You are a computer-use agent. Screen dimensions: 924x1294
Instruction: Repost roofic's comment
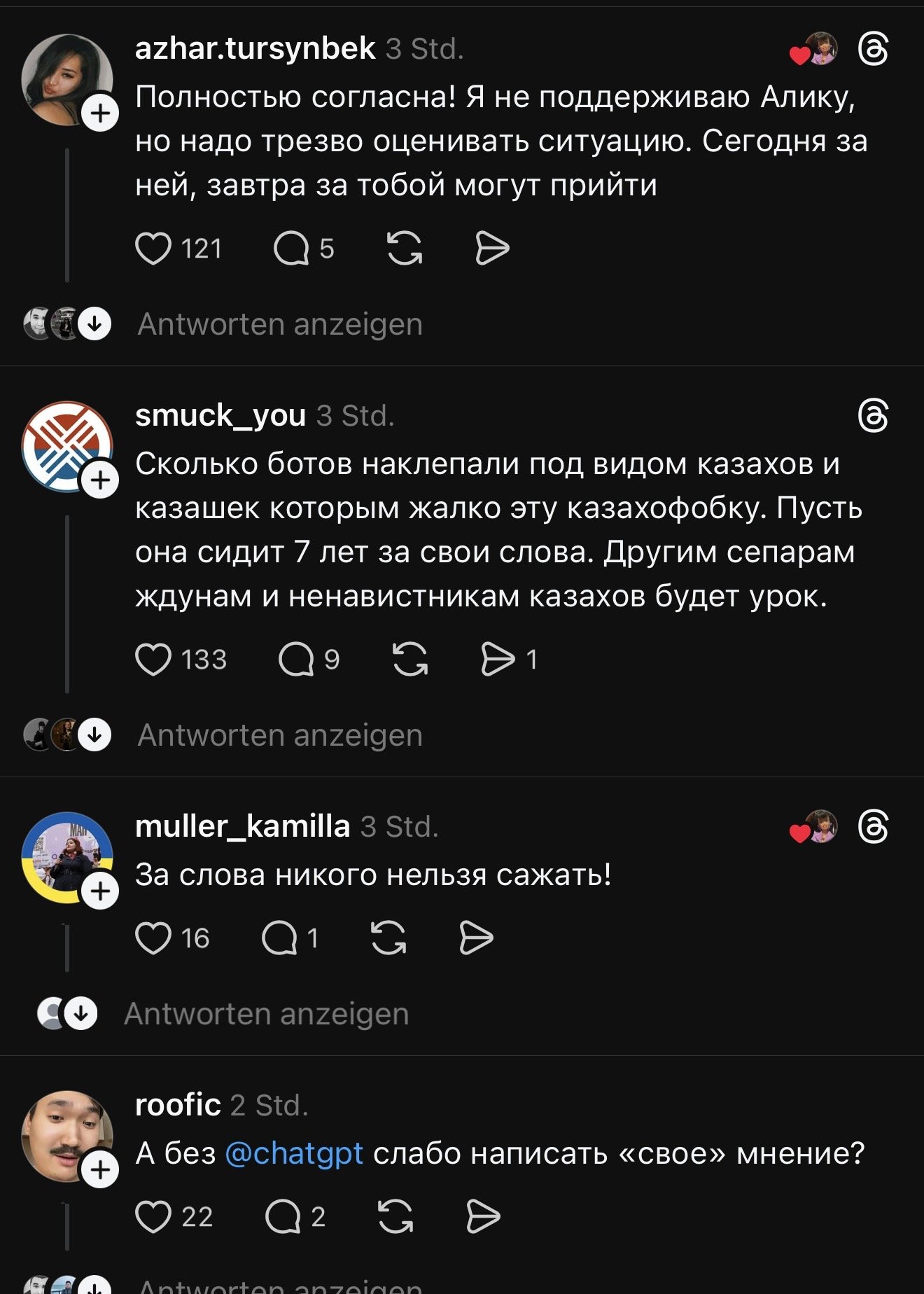tap(395, 1216)
